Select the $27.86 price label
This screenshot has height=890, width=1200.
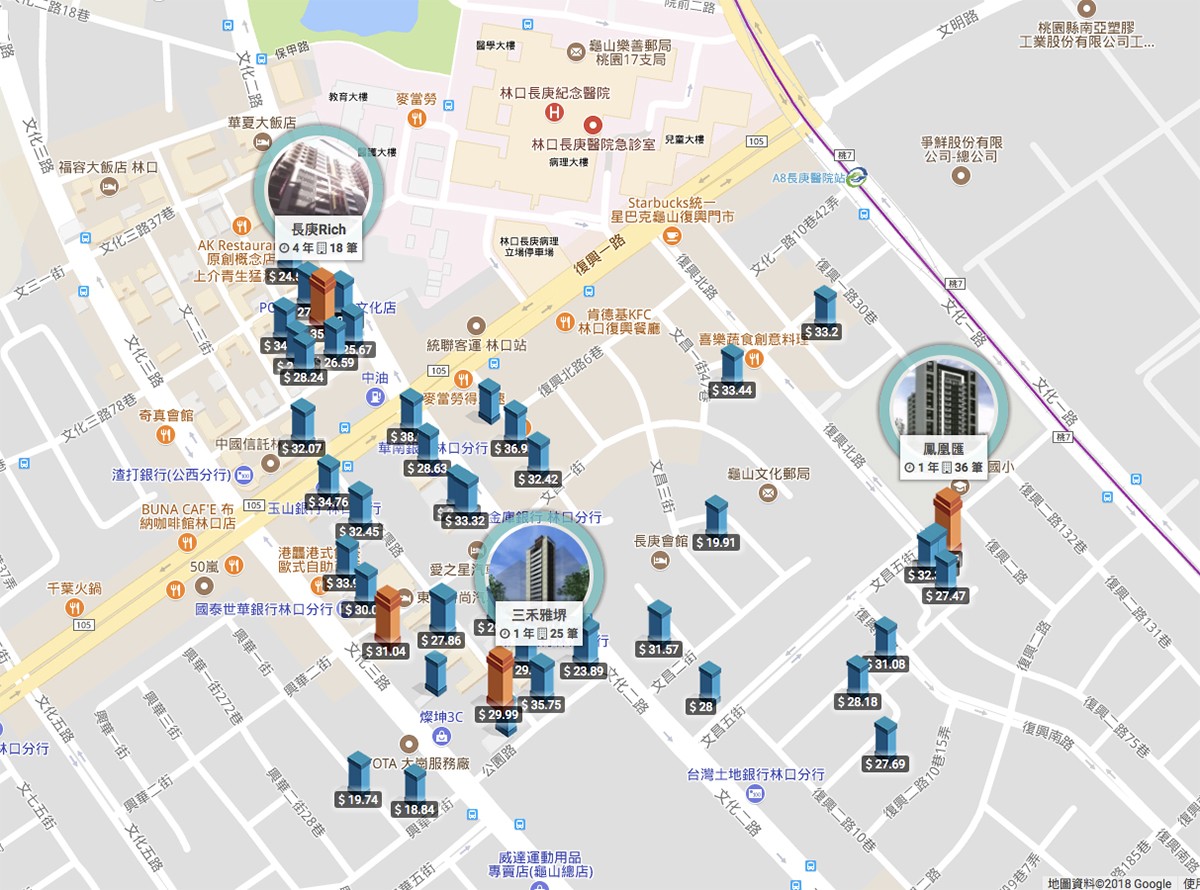441,640
